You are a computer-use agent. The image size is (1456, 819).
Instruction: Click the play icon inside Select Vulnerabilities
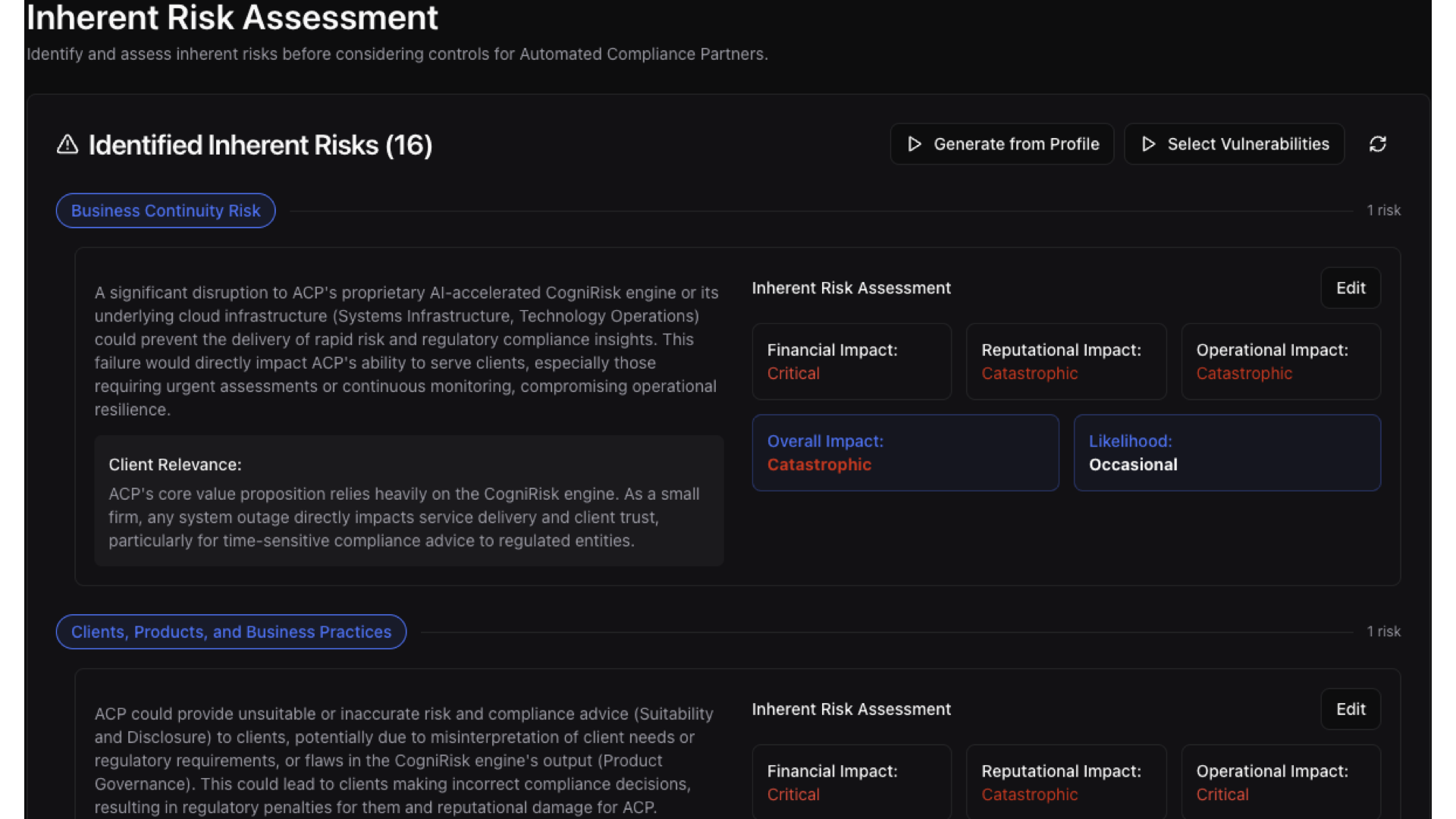1148,144
